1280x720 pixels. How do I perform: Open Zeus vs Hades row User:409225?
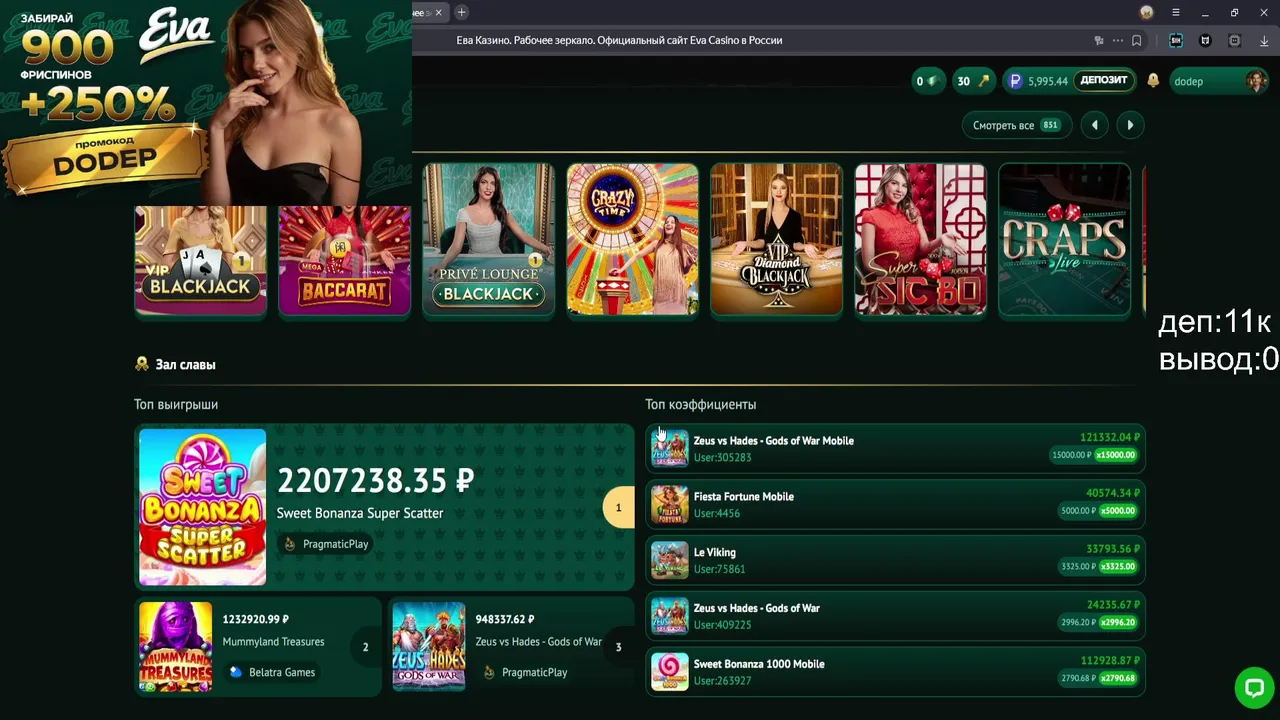tap(895, 616)
